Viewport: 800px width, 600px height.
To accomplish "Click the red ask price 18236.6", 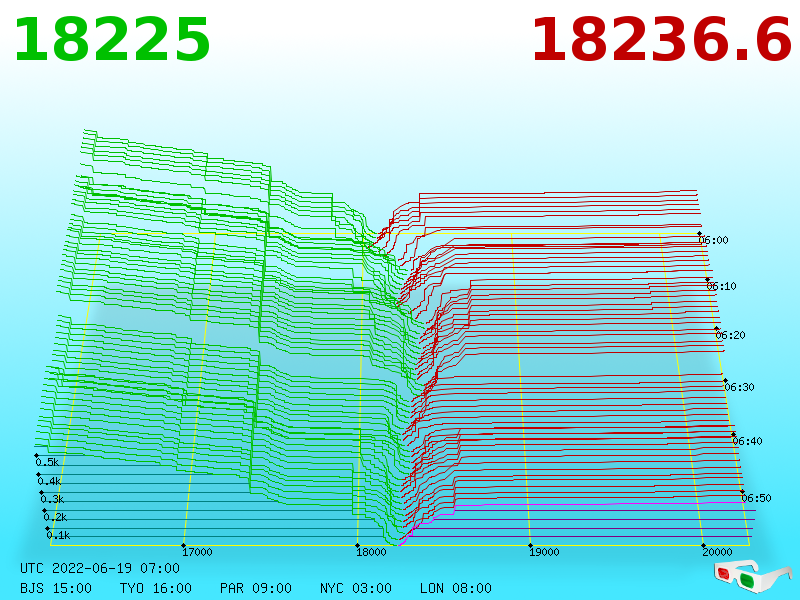I will [x=662, y=40].
